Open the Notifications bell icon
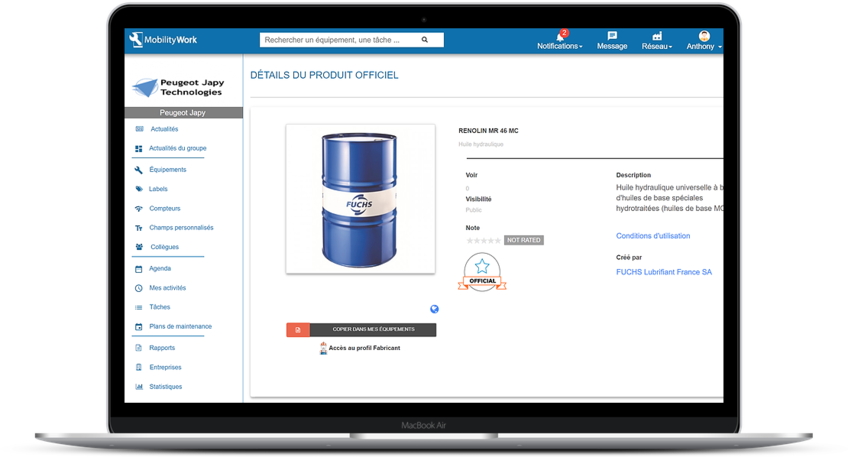The image size is (848, 457). pyautogui.click(x=560, y=36)
